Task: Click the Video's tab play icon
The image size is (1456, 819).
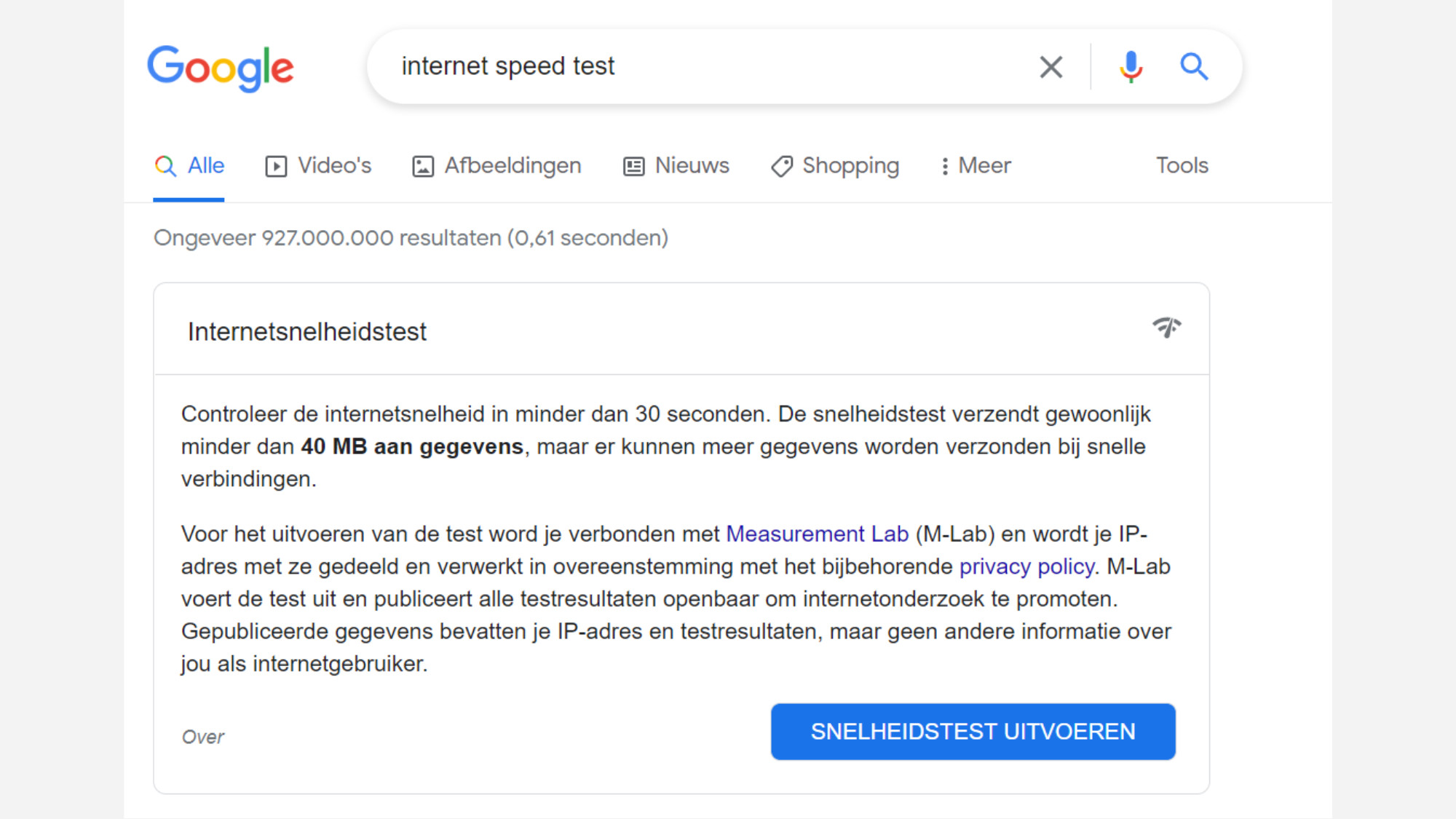Action: (276, 167)
